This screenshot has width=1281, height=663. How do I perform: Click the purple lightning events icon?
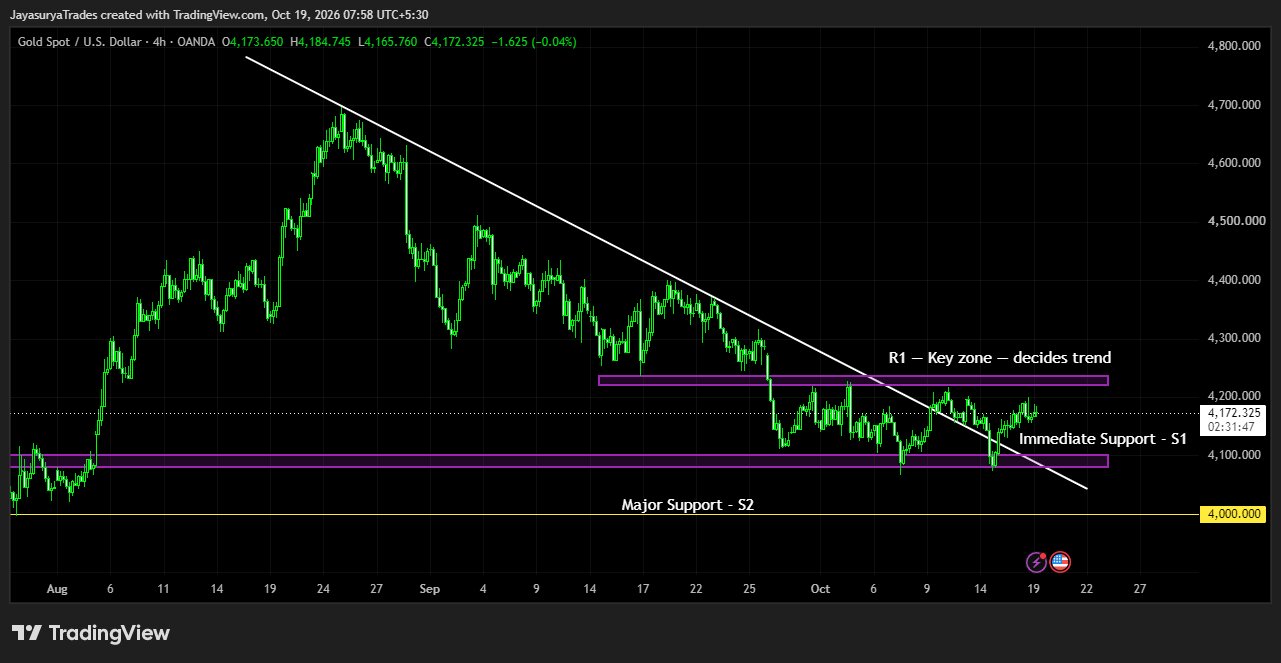[x=1036, y=562]
